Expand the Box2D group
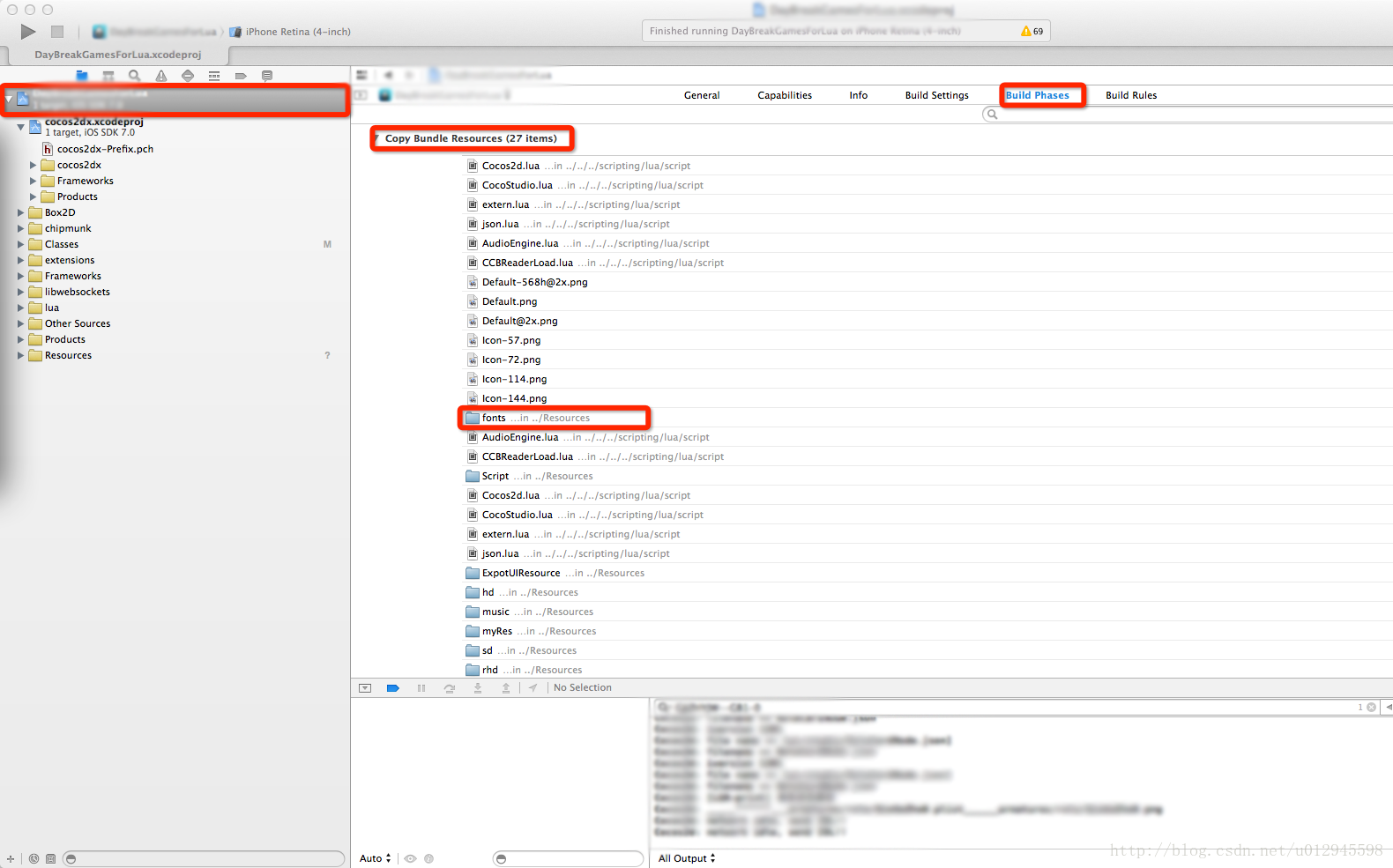 [x=21, y=212]
